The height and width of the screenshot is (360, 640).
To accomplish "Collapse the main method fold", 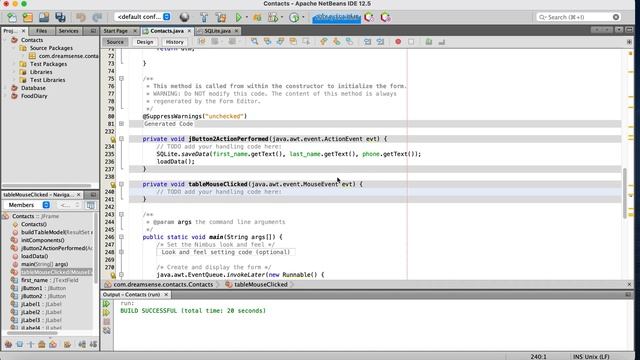I will point(121,237).
